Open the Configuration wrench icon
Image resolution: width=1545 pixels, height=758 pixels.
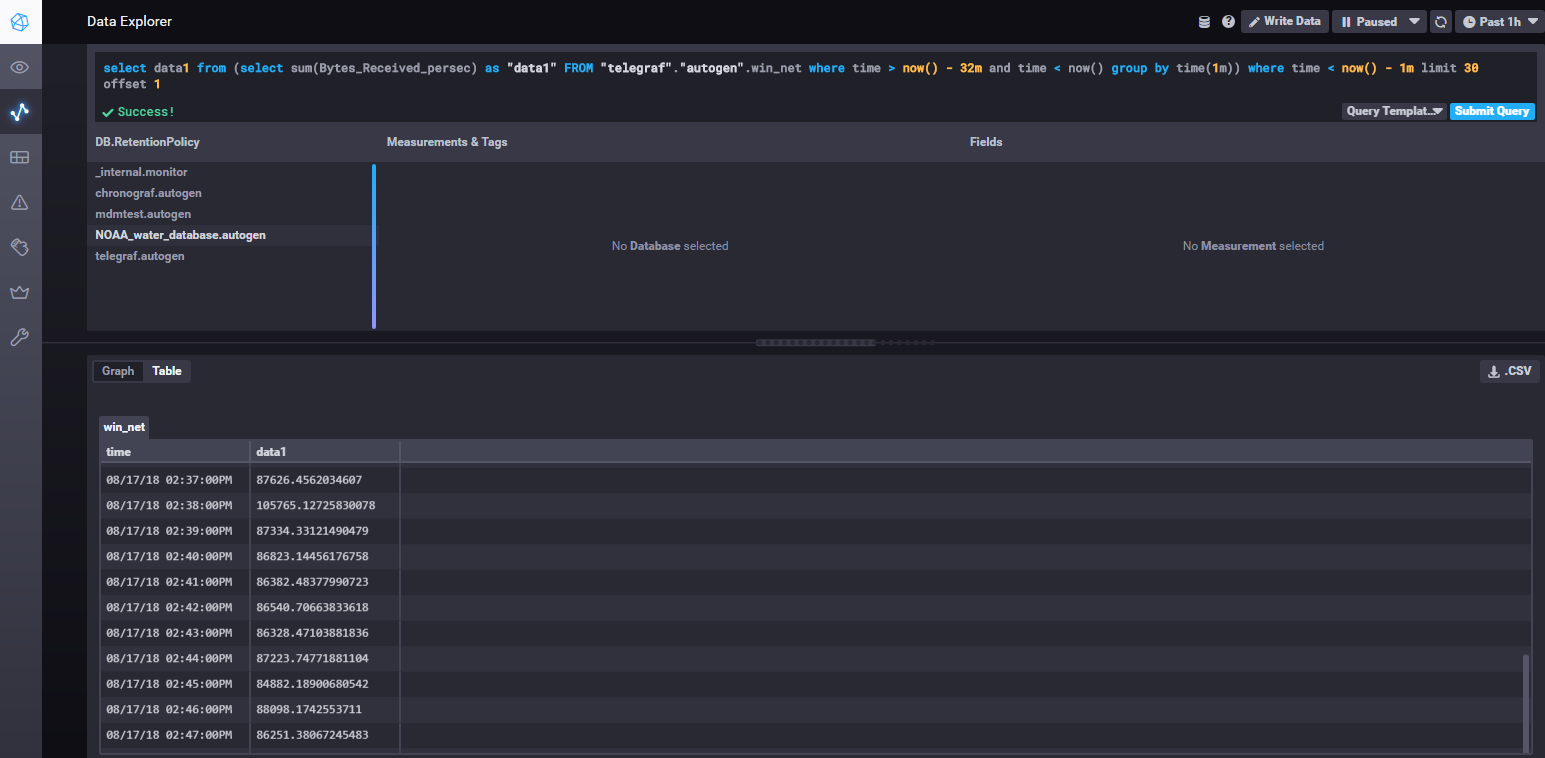[20, 337]
